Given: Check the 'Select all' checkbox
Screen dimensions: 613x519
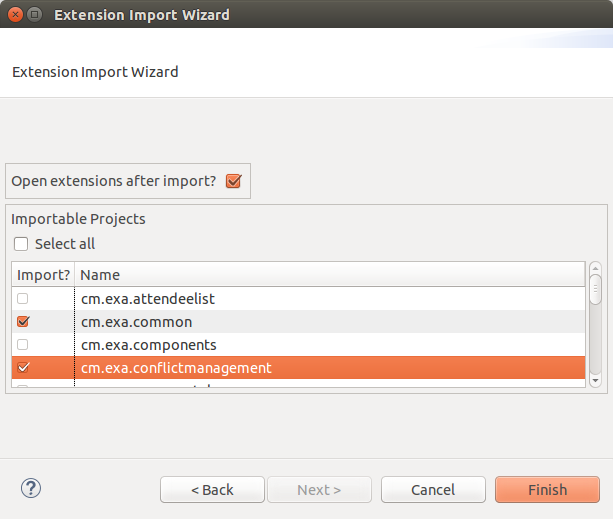Looking at the screenshot, I should (x=21, y=244).
